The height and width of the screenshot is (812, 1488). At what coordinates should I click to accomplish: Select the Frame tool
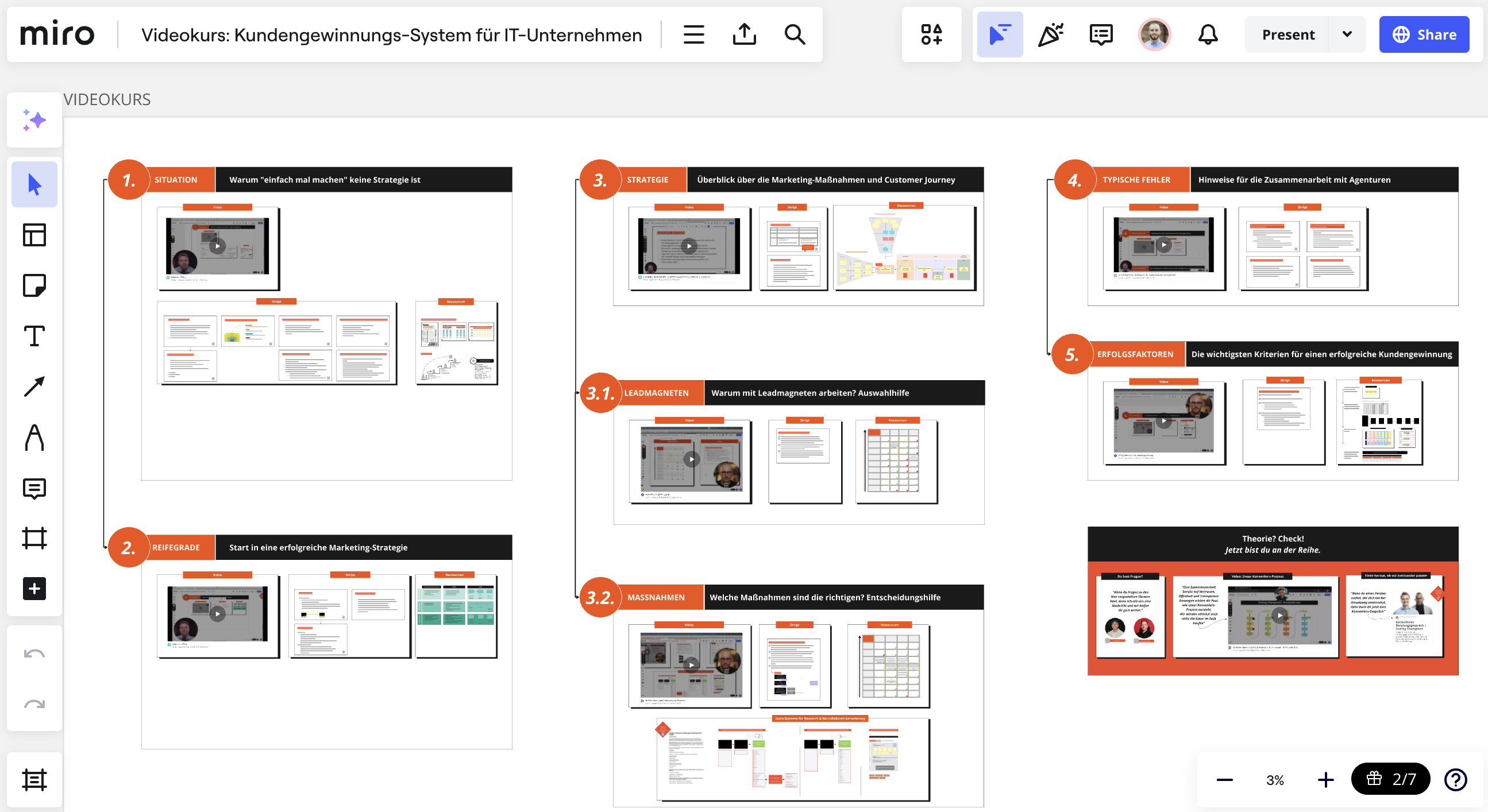click(34, 538)
